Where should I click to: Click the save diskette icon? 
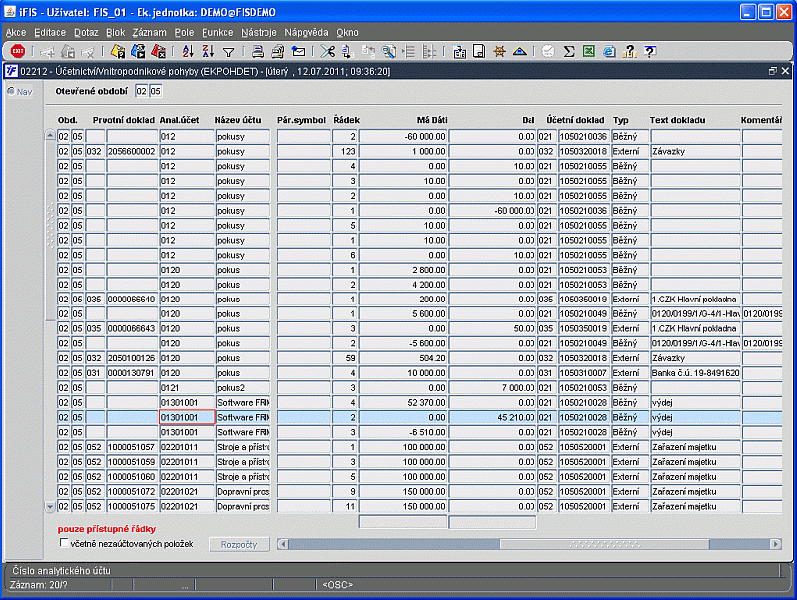pyautogui.click(x=479, y=51)
